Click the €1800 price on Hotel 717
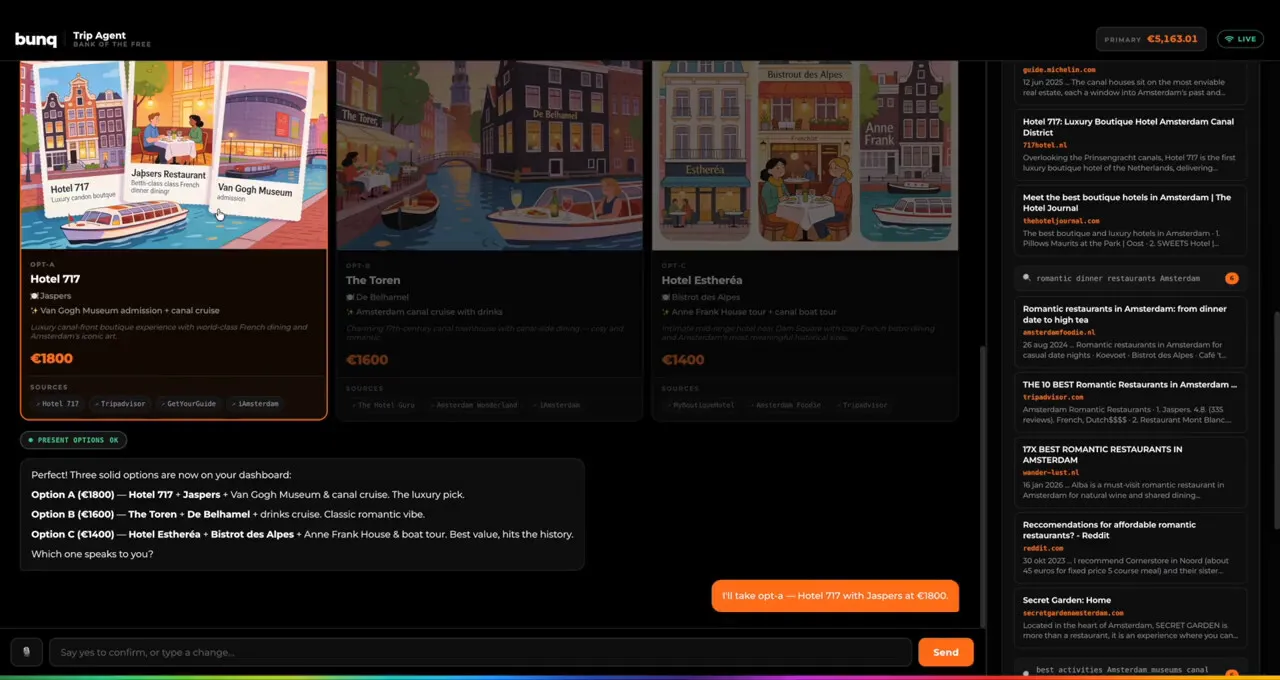Viewport: 1280px width, 680px height. tap(51, 358)
